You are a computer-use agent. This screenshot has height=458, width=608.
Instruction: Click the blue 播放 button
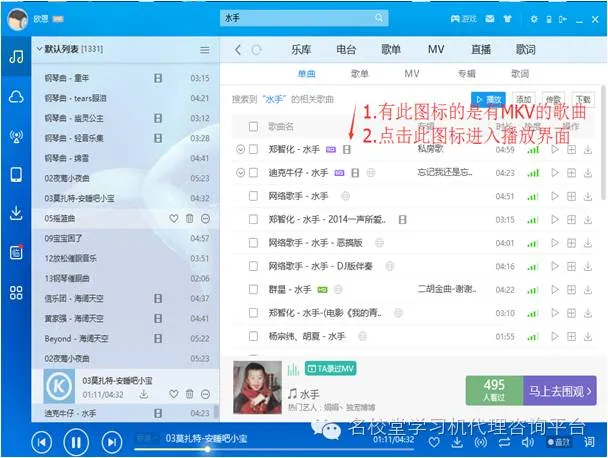[489, 99]
